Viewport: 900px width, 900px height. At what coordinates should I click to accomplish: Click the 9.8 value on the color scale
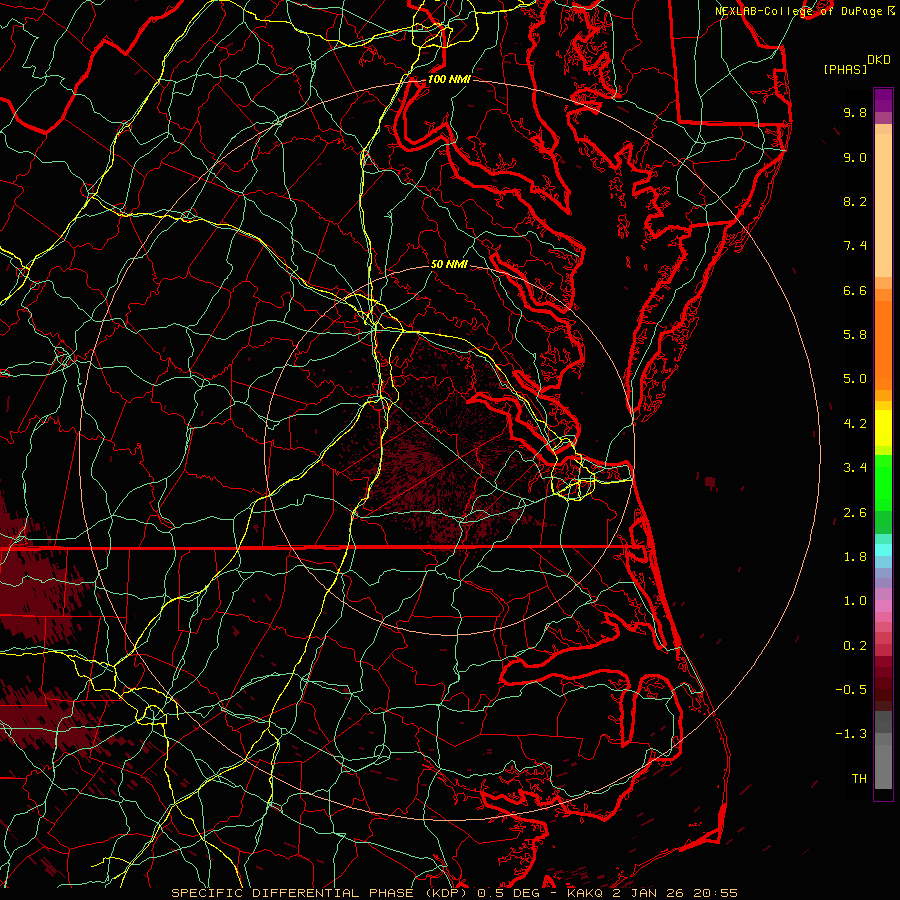point(855,112)
